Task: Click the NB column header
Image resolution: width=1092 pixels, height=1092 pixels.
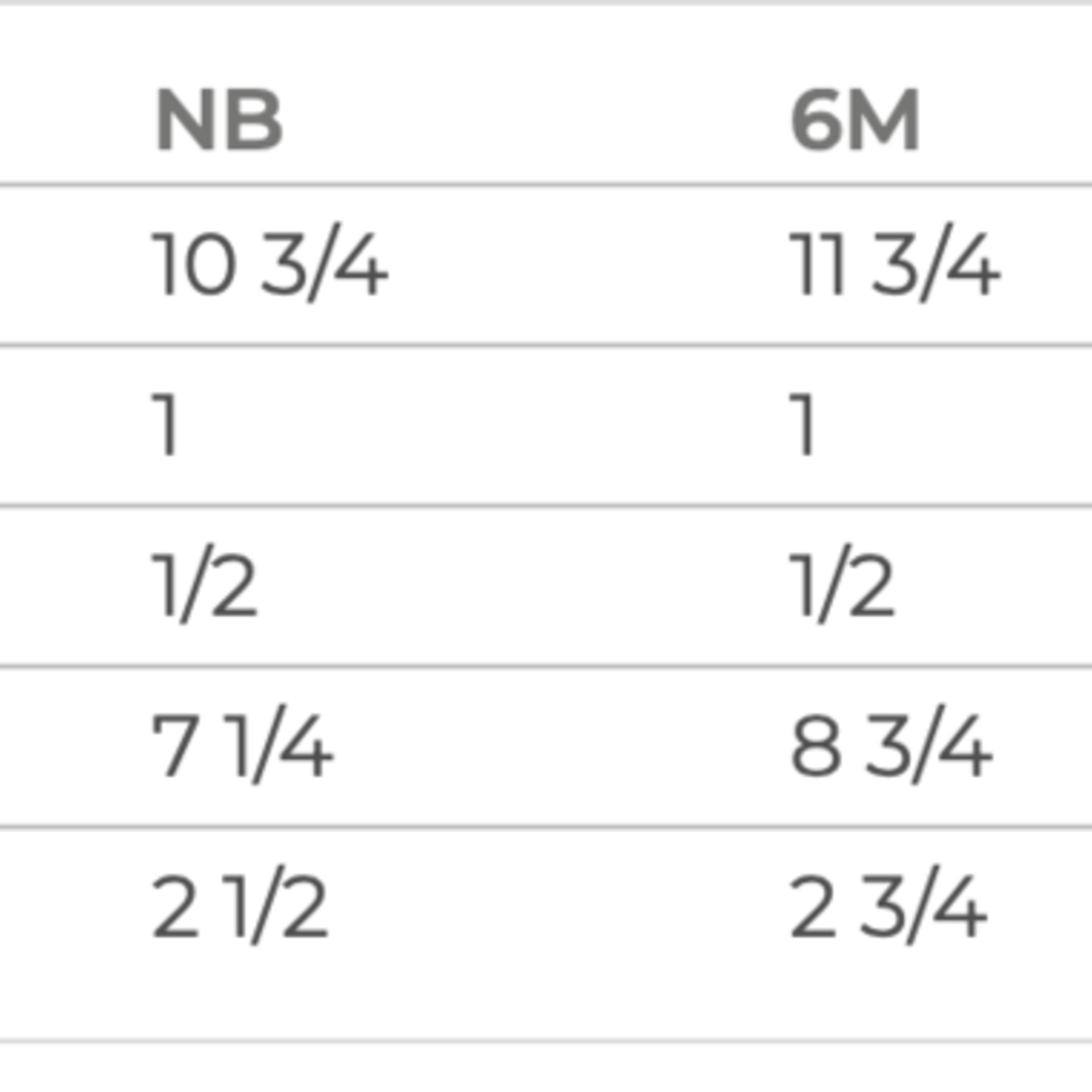Action: coord(219,120)
